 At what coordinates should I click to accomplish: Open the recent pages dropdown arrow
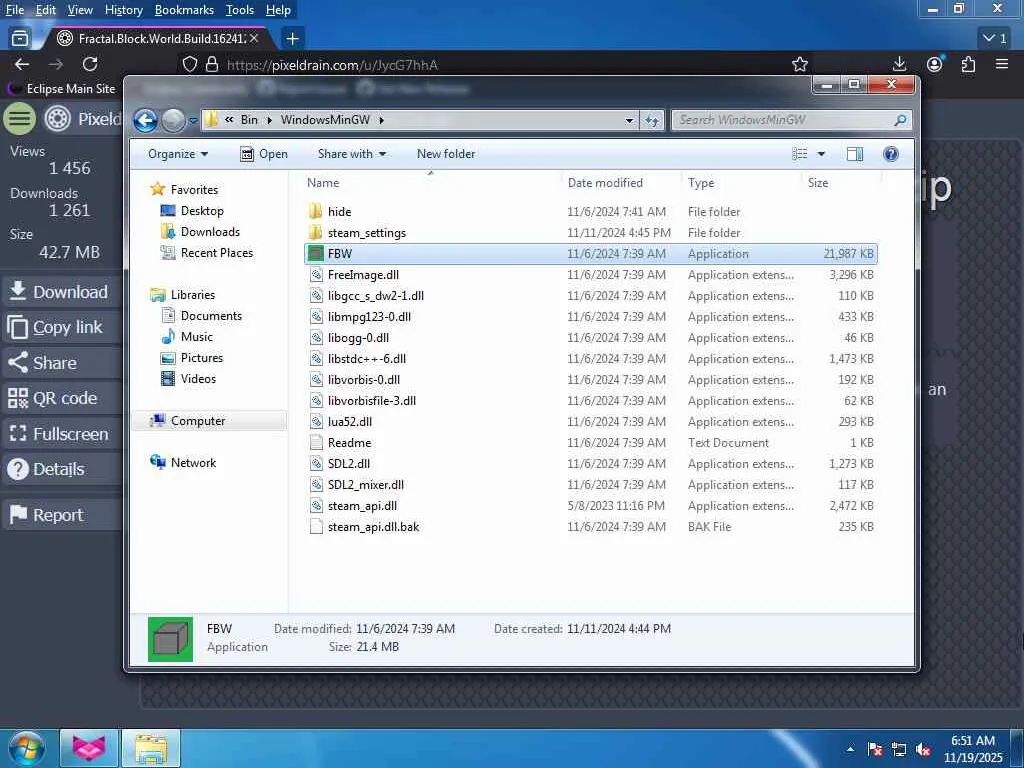pyautogui.click(x=193, y=121)
